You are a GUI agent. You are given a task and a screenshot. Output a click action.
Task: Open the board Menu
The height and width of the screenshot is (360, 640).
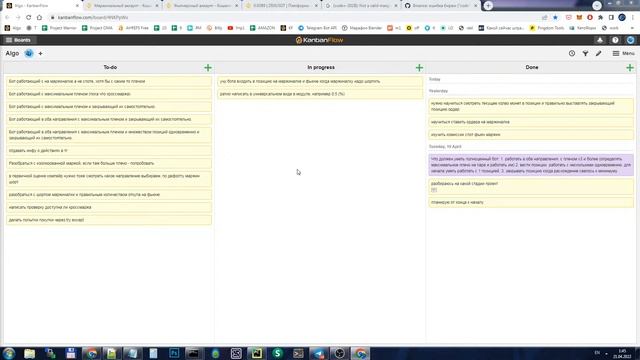click(624, 53)
